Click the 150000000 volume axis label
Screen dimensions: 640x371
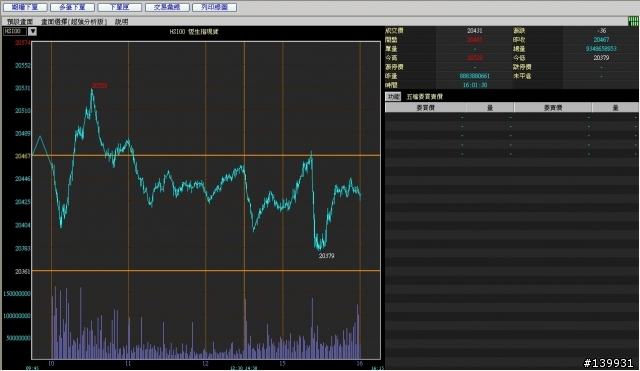tap(17, 293)
